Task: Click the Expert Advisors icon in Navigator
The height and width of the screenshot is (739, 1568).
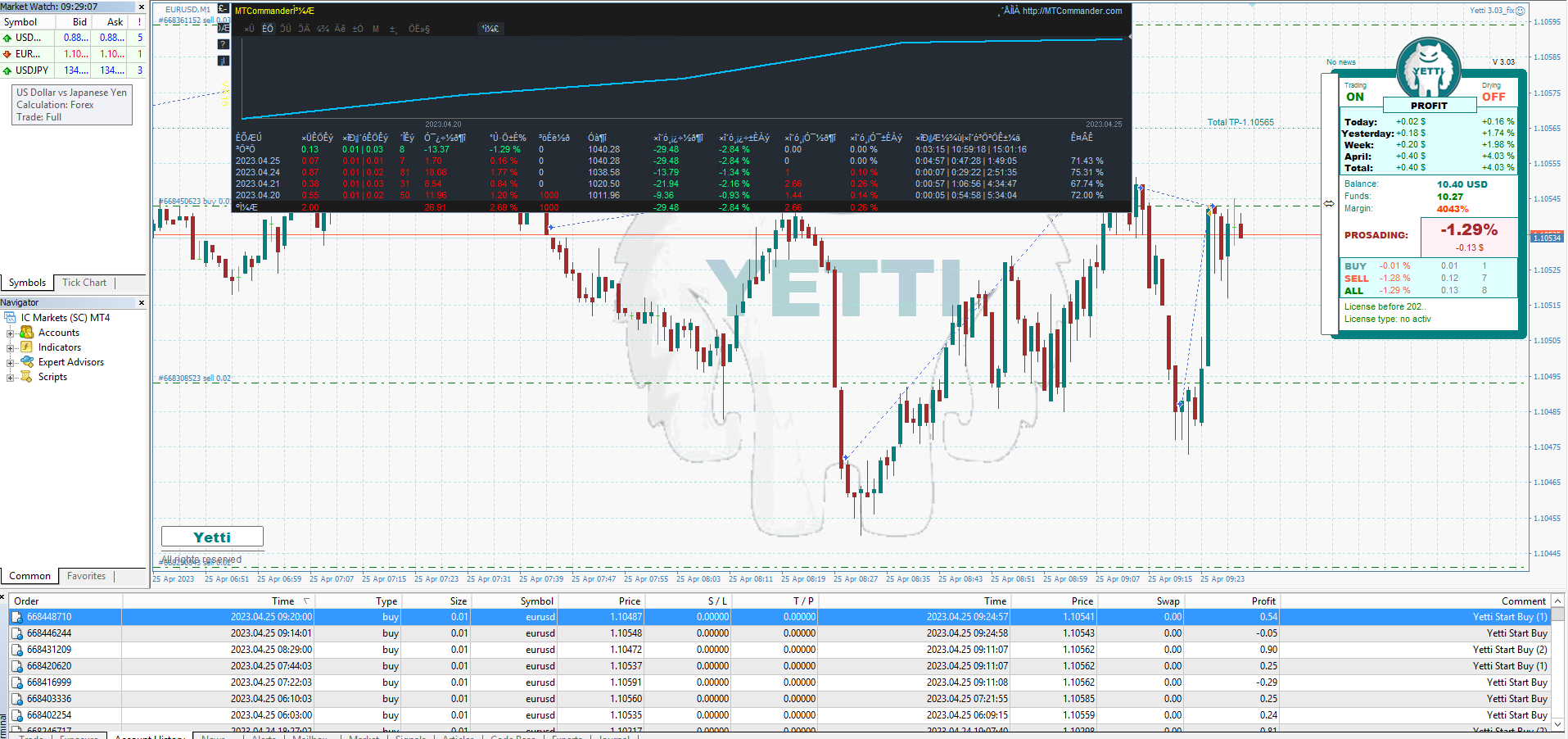Action: click(27, 362)
